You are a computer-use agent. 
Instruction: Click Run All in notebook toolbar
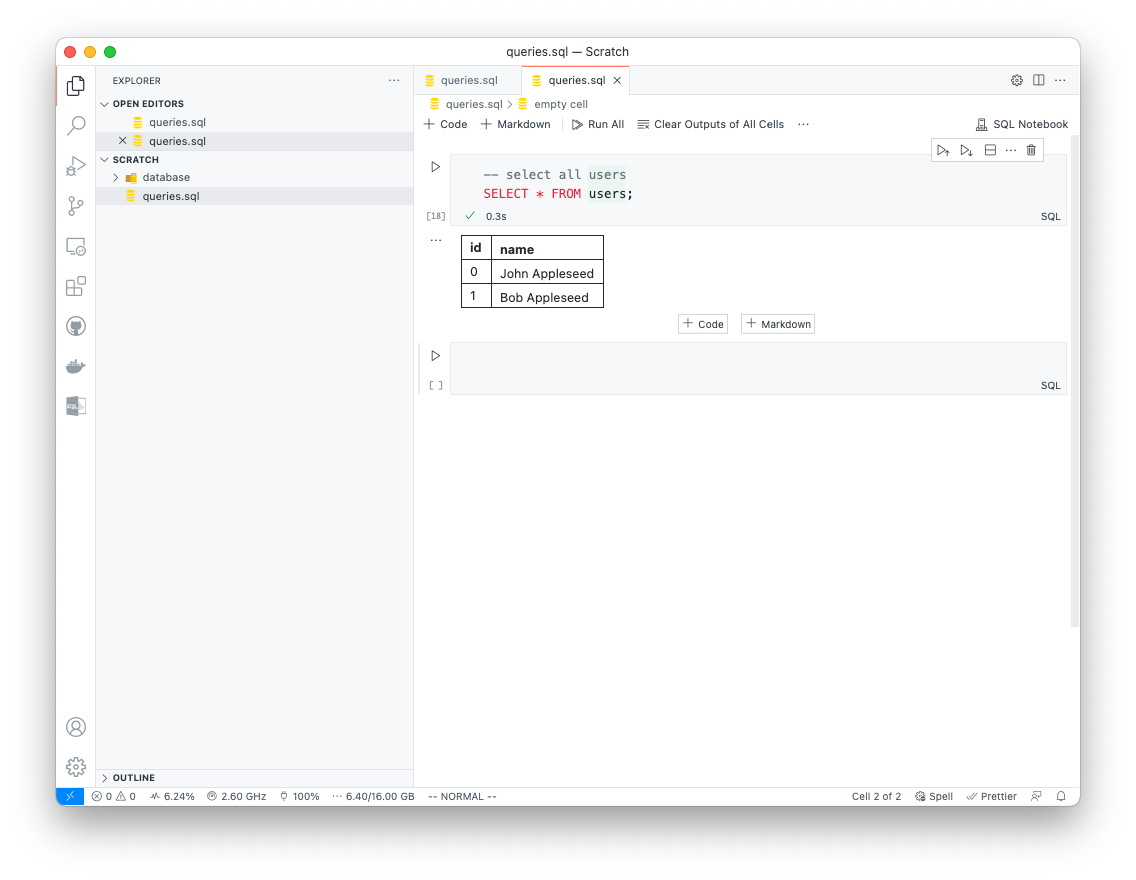click(x=598, y=124)
